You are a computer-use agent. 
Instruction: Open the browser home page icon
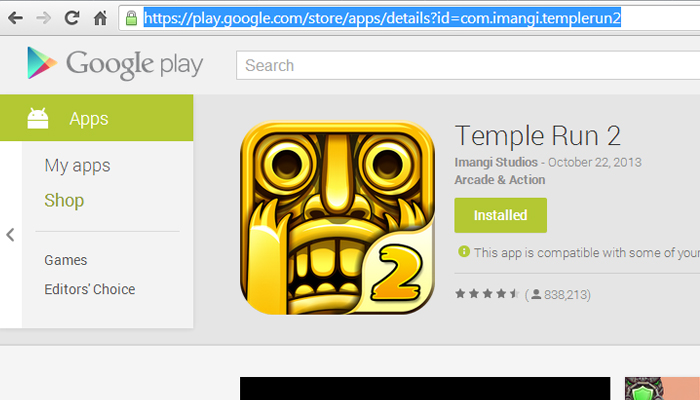pyautogui.click(x=100, y=18)
